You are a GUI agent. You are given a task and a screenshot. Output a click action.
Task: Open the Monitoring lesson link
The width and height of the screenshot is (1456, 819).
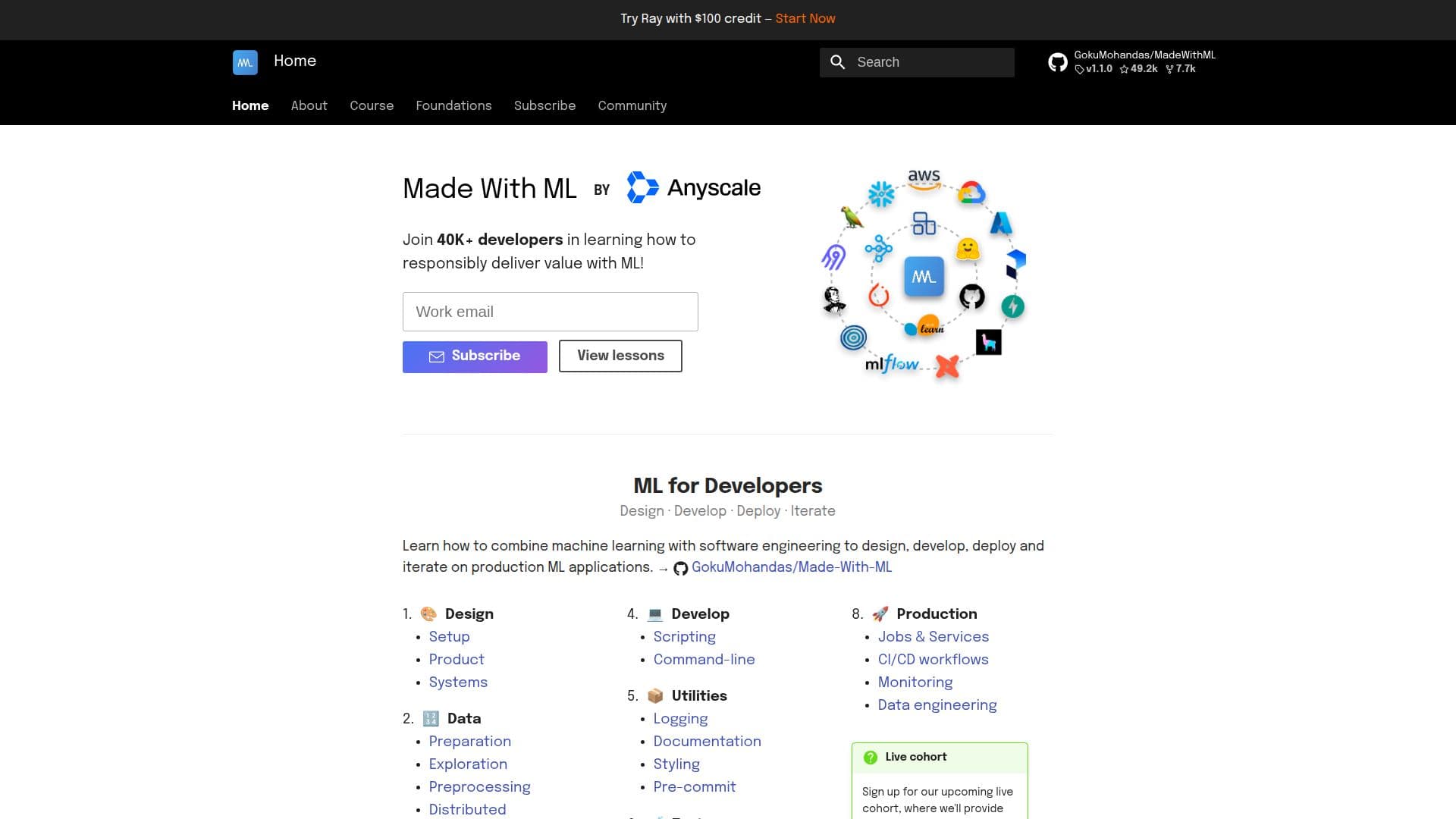pyautogui.click(x=915, y=682)
